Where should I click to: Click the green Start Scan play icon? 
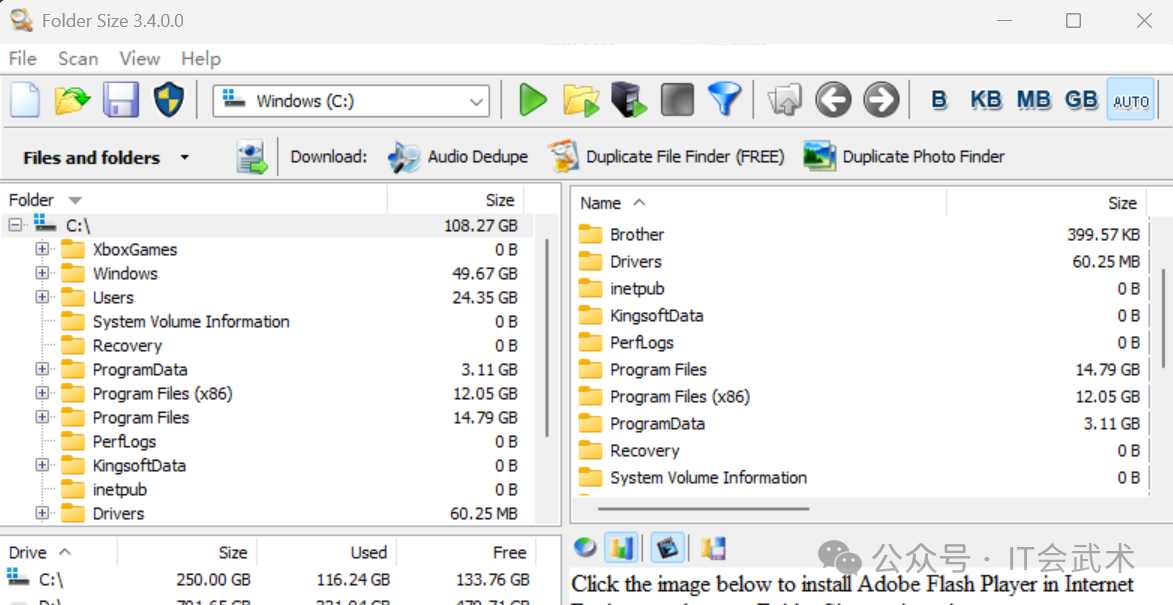pos(533,100)
